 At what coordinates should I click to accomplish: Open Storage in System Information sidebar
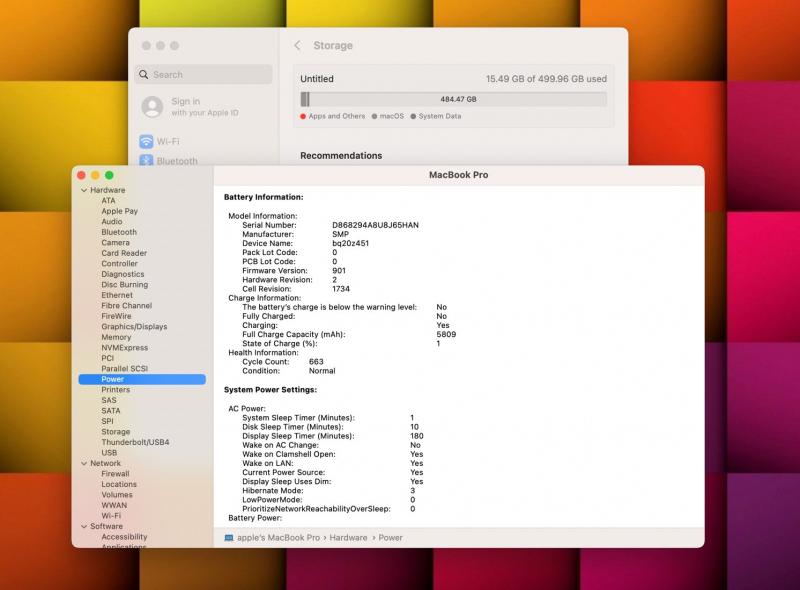pyautogui.click(x=115, y=432)
